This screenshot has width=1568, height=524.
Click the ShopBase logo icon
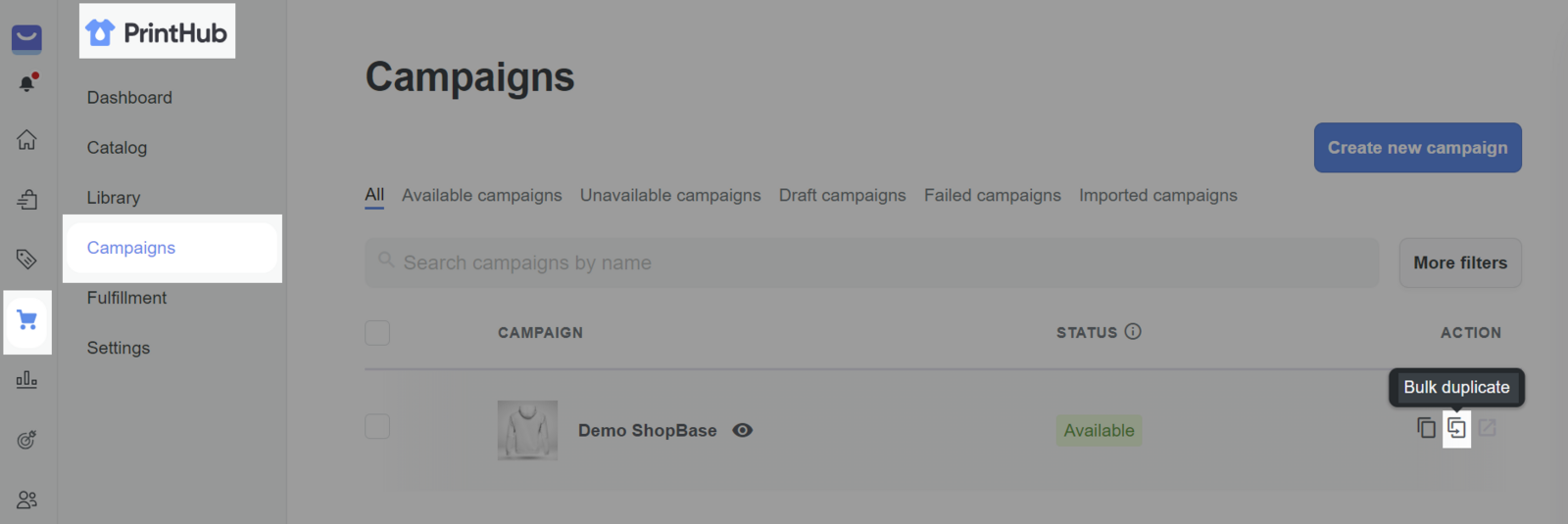click(x=26, y=38)
